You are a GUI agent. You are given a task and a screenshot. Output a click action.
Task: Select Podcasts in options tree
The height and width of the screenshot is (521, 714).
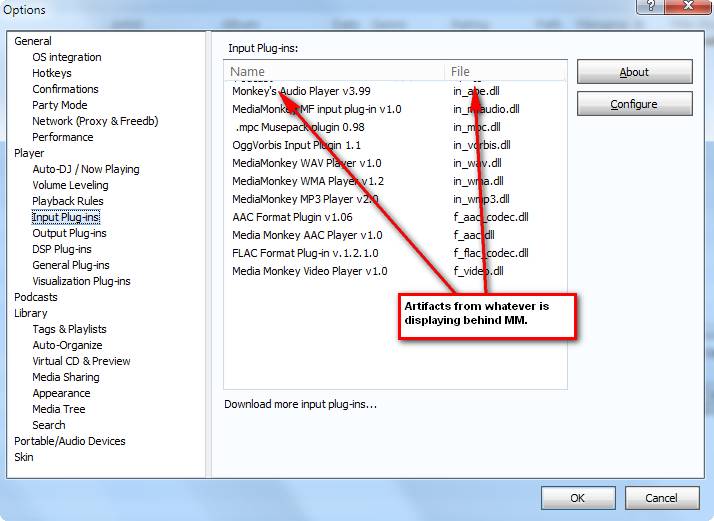coord(36,297)
